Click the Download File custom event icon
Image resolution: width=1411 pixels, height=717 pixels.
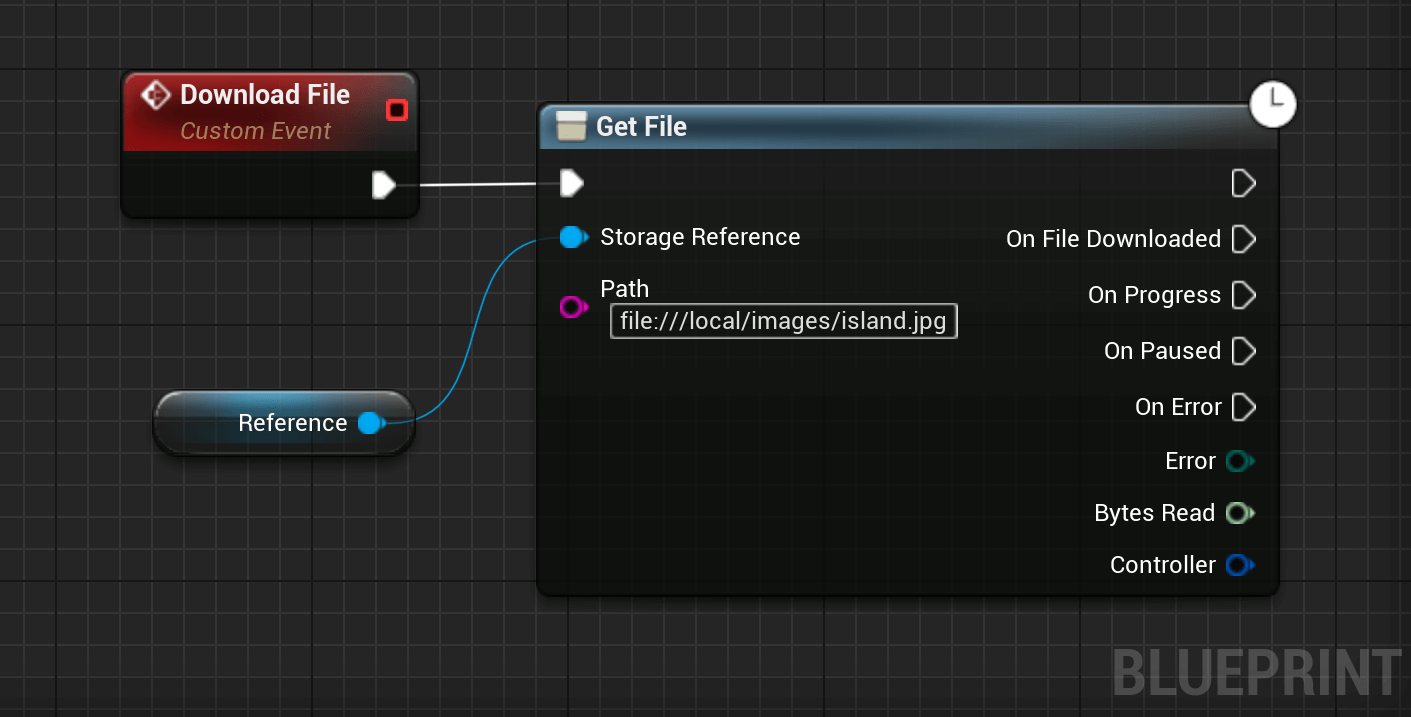[x=156, y=96]
